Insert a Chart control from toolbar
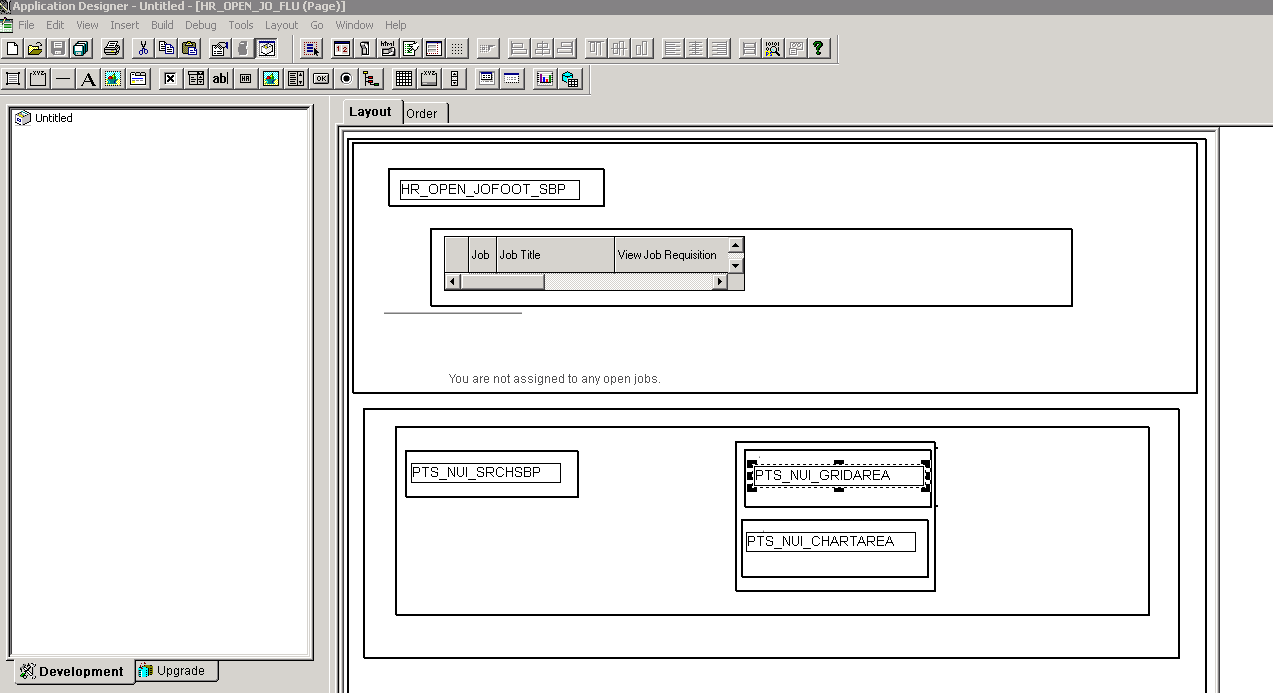Screen dimensions: 1273x693 [x=545, y=79]
